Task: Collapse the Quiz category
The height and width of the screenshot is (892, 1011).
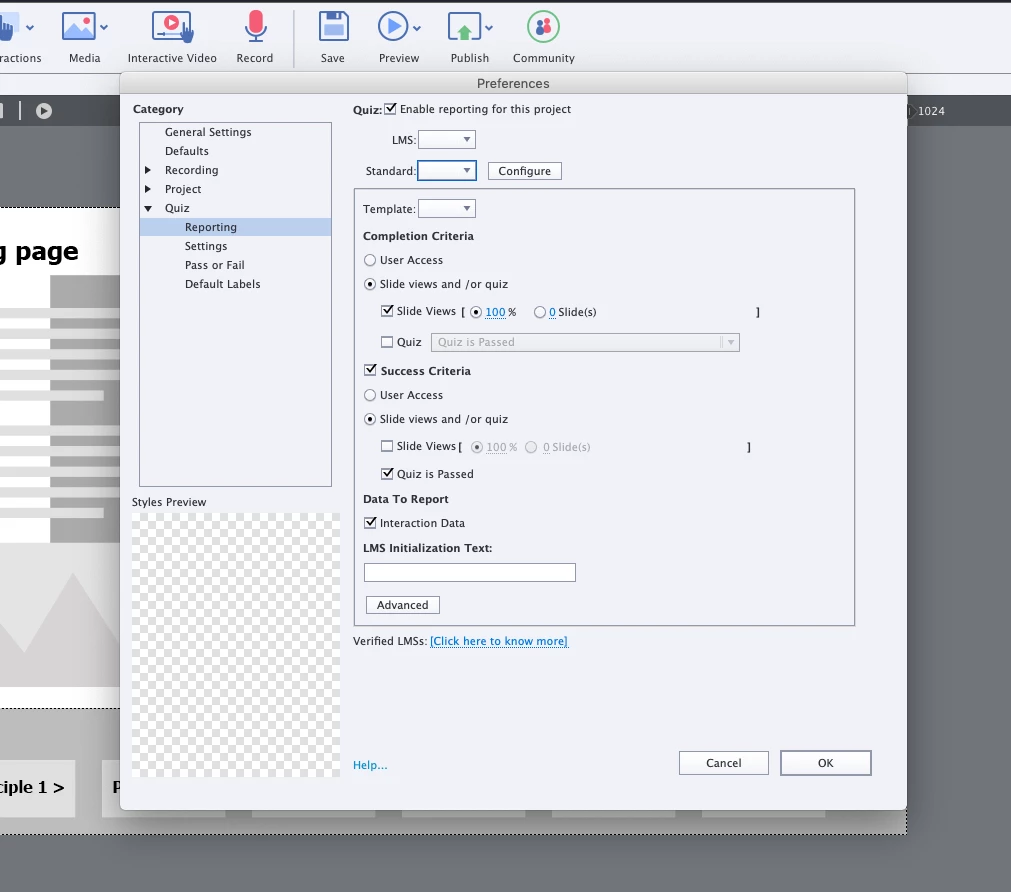Action: coord(148,208)
